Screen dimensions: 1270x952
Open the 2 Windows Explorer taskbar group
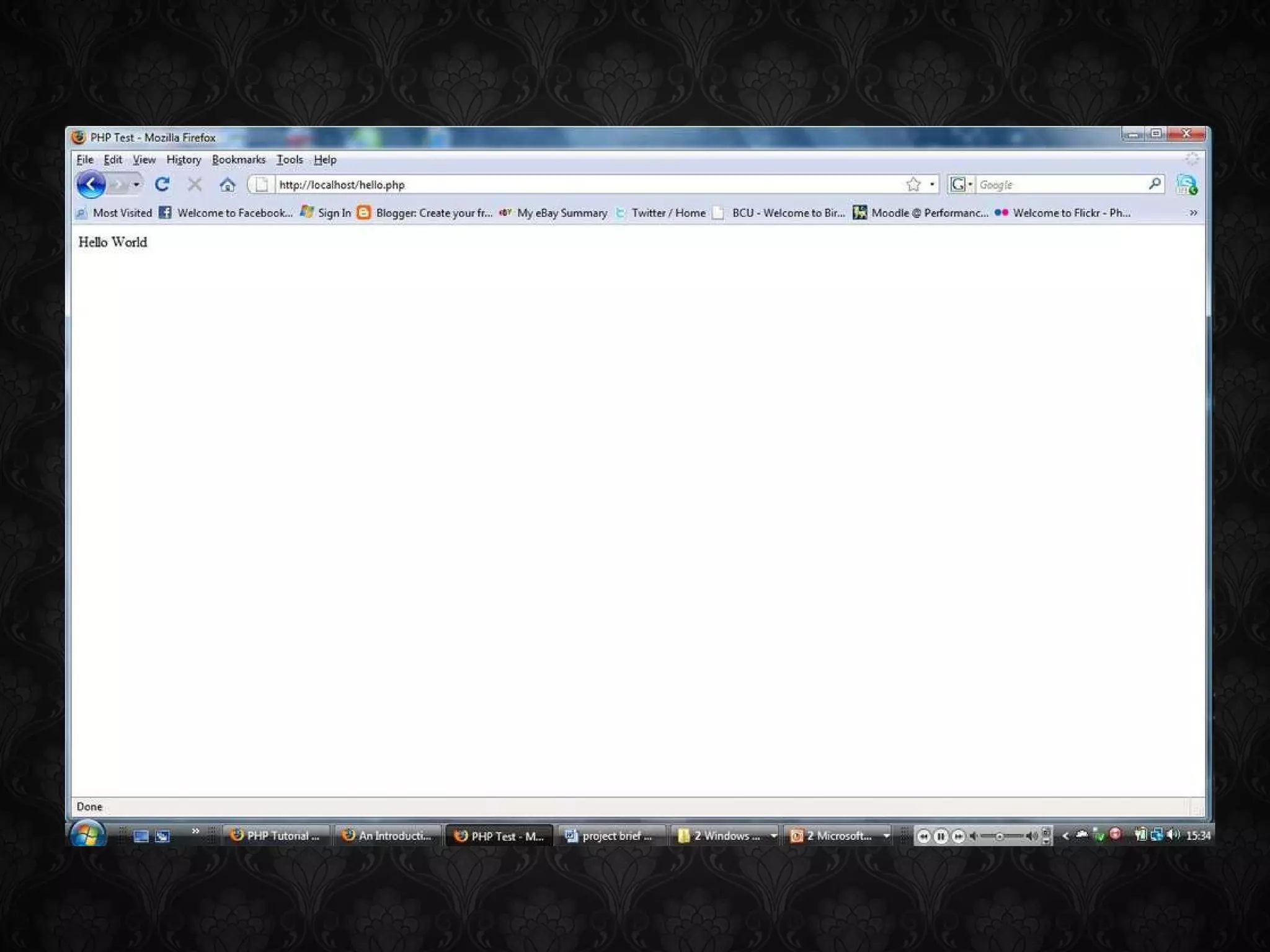[726, 835]
